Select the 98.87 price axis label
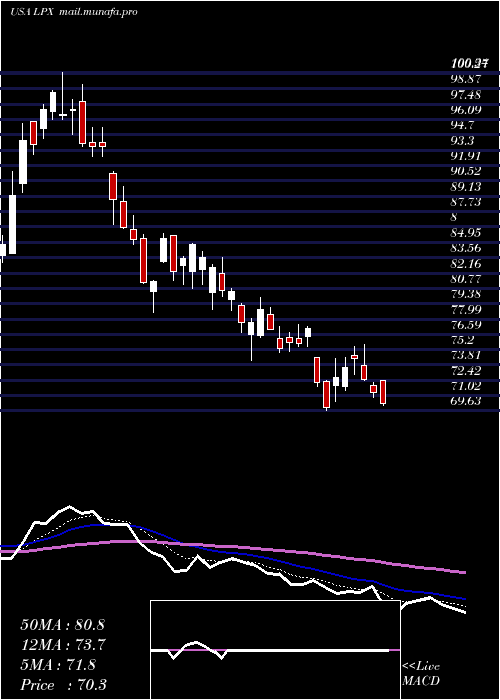Image resolution: width=500 pixels, height=700 pixels. (x=466, y=79)
